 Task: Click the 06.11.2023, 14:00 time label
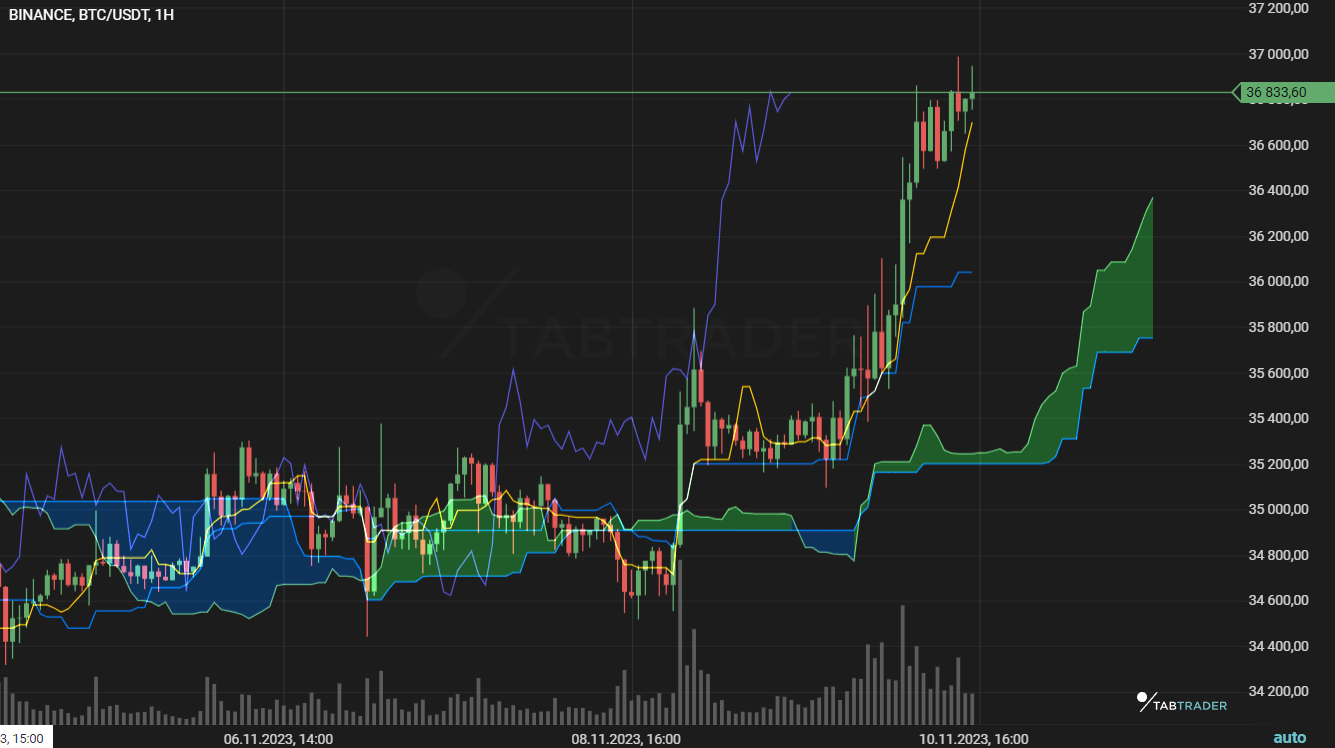[278, 739]
